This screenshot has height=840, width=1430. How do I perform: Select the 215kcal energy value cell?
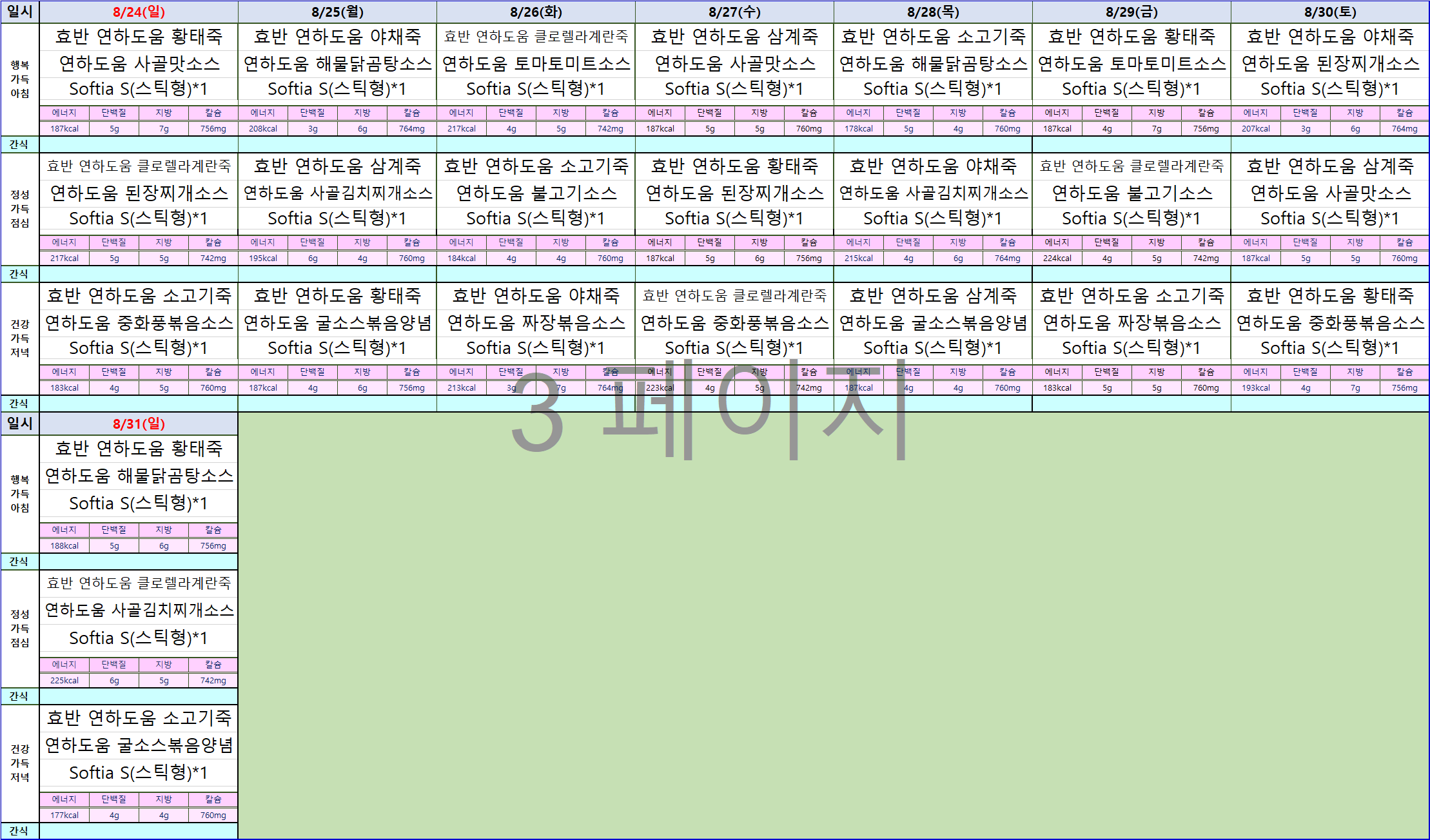point(859,259)
